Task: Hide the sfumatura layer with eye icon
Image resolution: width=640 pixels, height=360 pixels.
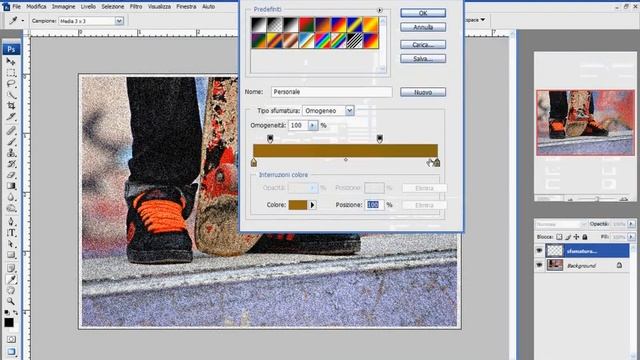Action: [x=539, y=251]
